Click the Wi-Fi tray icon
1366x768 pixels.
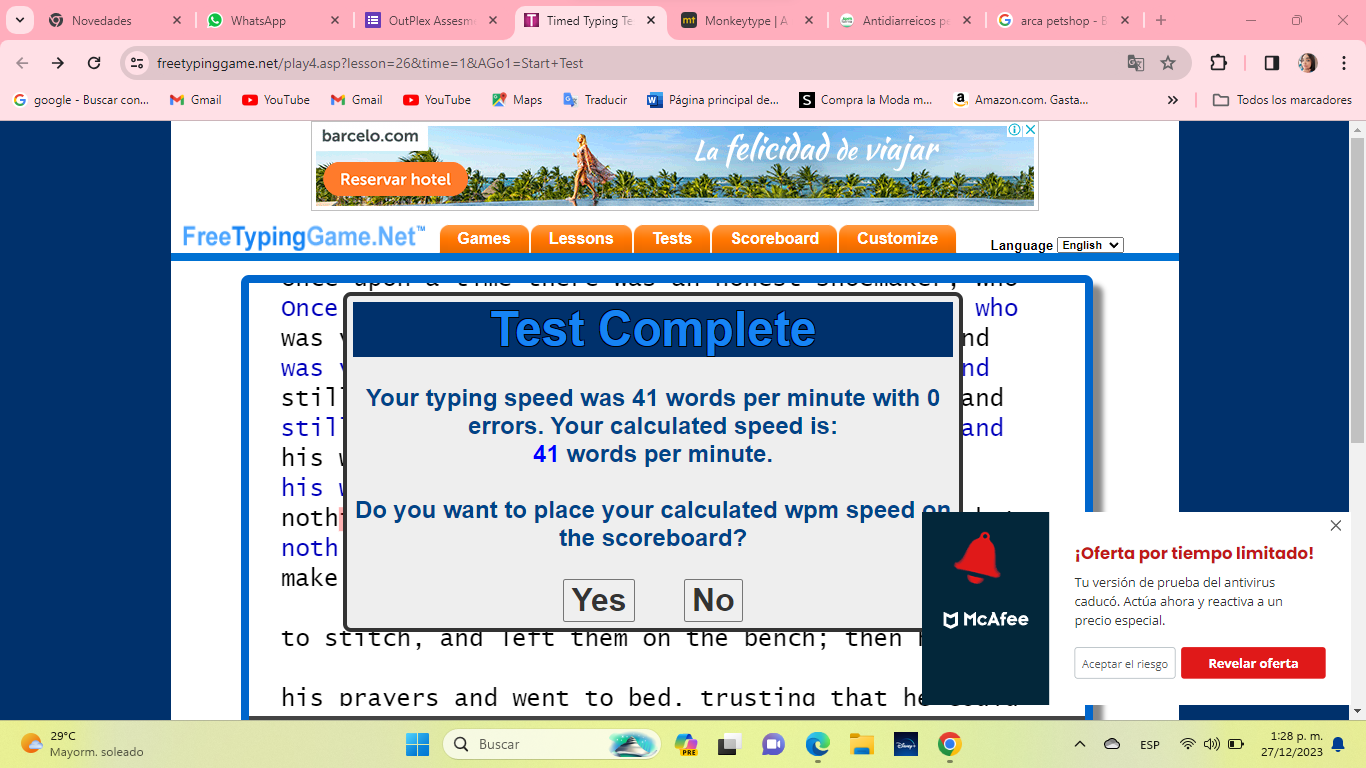coord(1188,744)
